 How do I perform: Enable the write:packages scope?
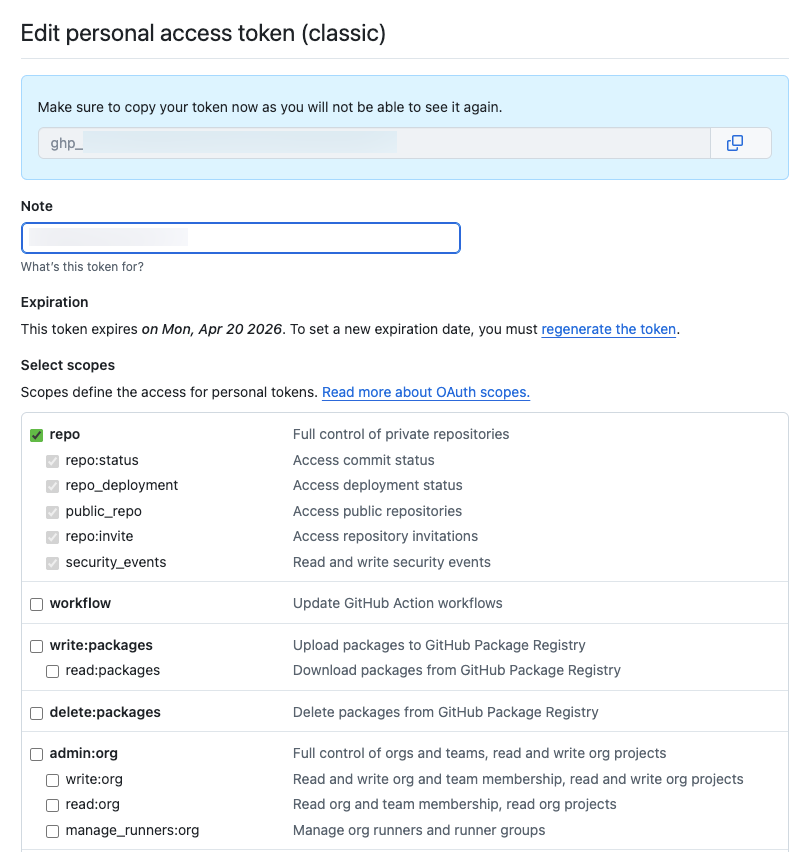point(36,645)
